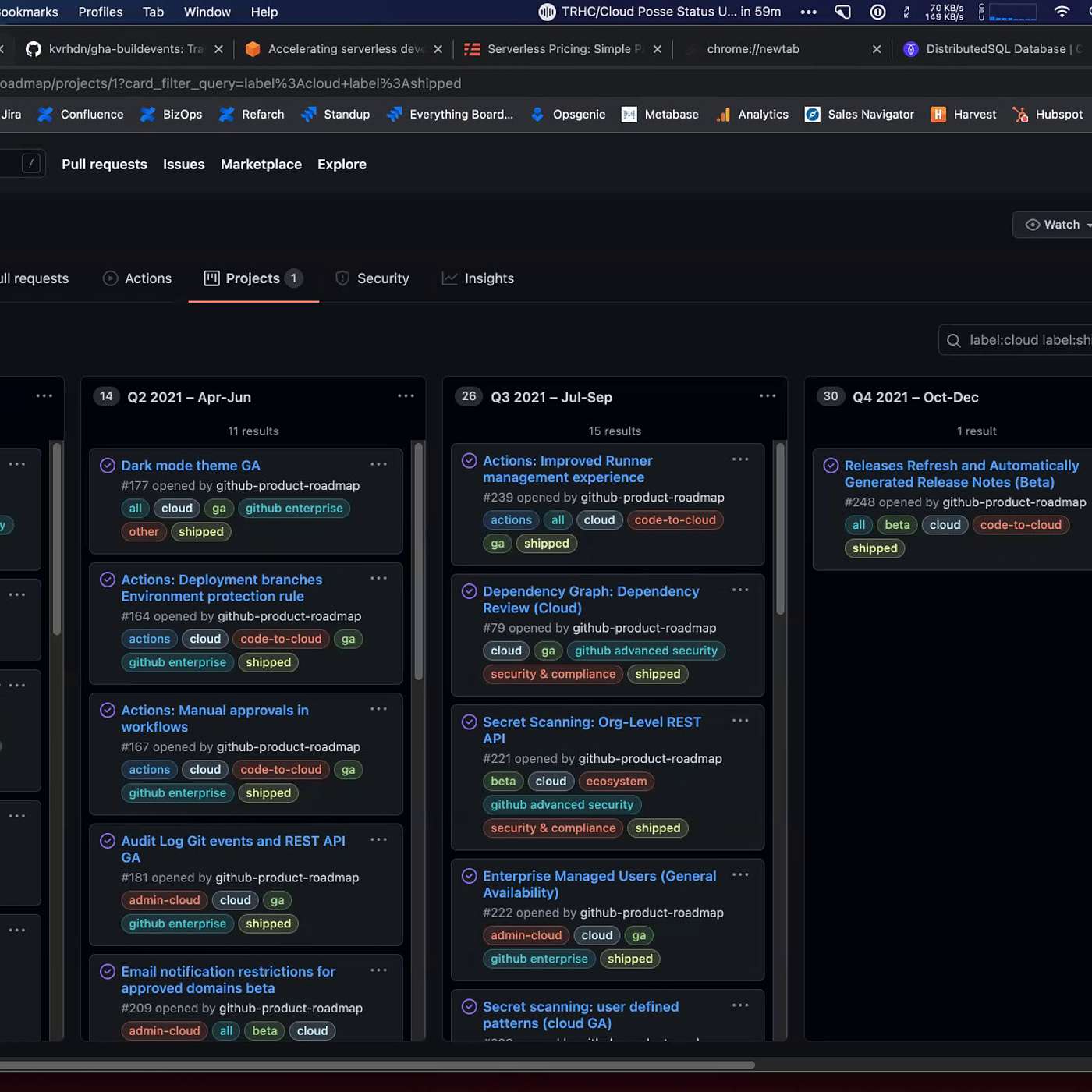Click the status icon on Audit Log card
The width and height of the screenshot is (1092, 1092).
(108, 841)
